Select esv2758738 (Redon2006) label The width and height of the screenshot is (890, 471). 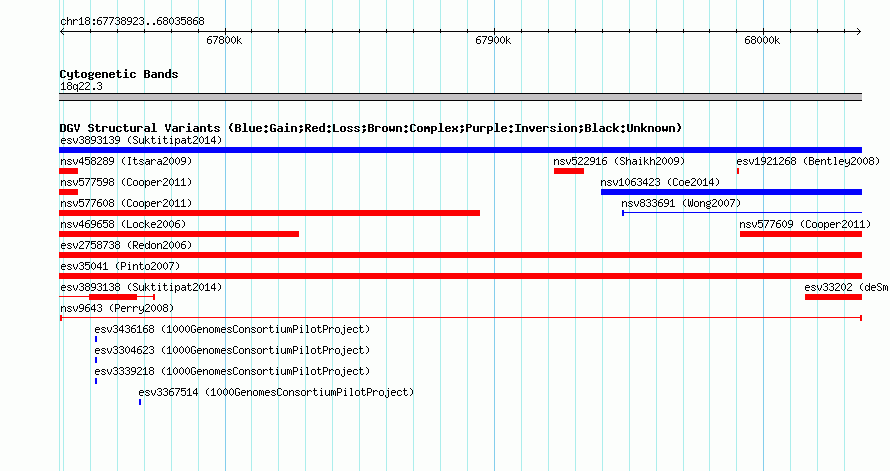[x=126, y=245]
